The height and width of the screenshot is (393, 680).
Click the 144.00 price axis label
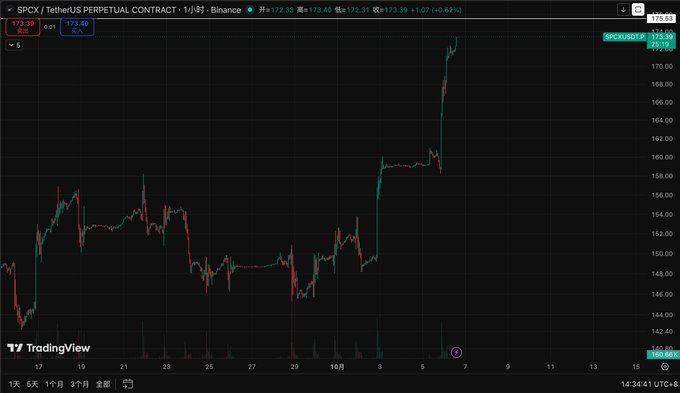(662, 315)
